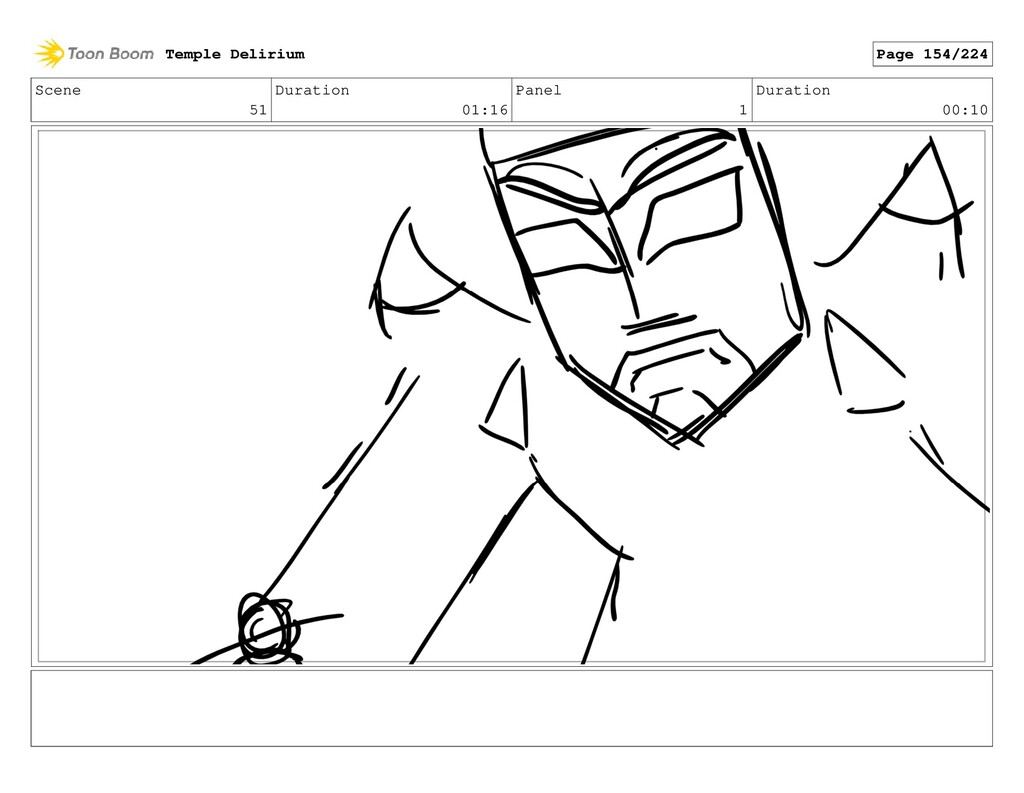Image resolution: width=1024 pixels, height=793 pixels.
Task: Click the 'Panel' header label
Action: pyautogui.click(x=538, y=90)
